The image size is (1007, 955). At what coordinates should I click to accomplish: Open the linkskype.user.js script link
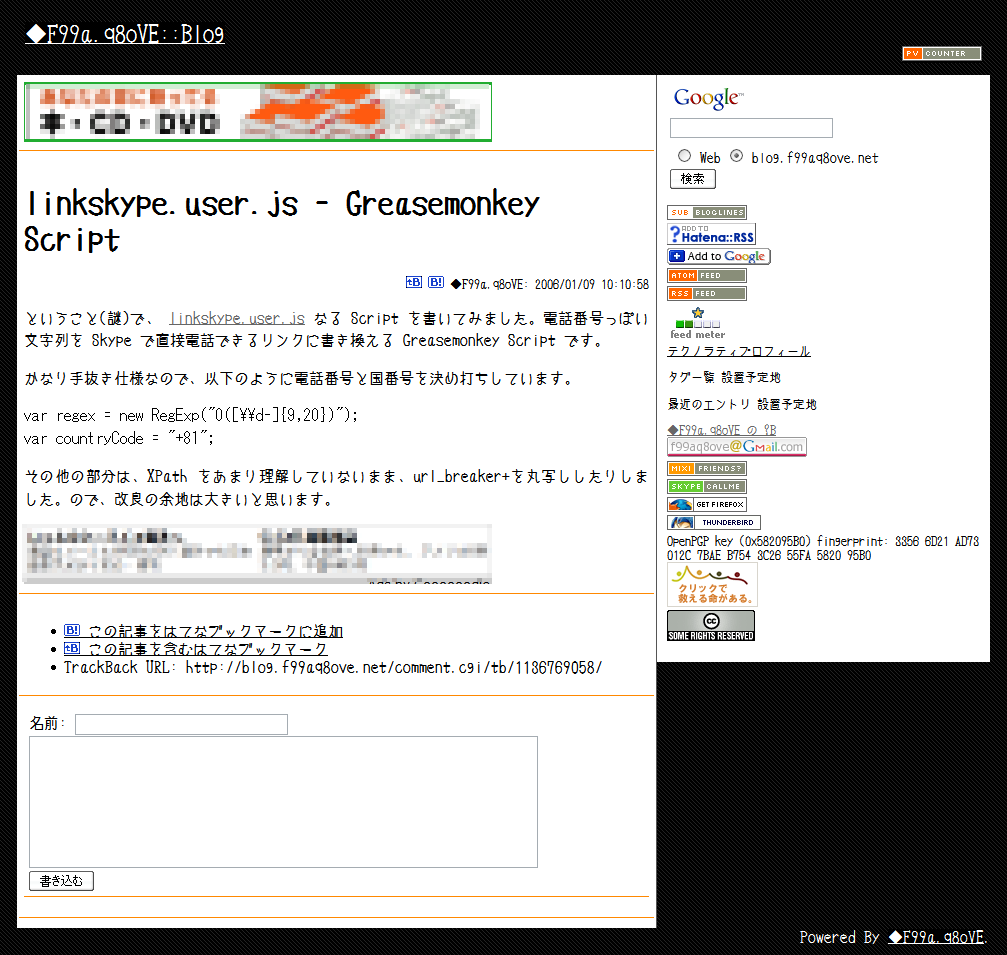[x=237, y=319]
